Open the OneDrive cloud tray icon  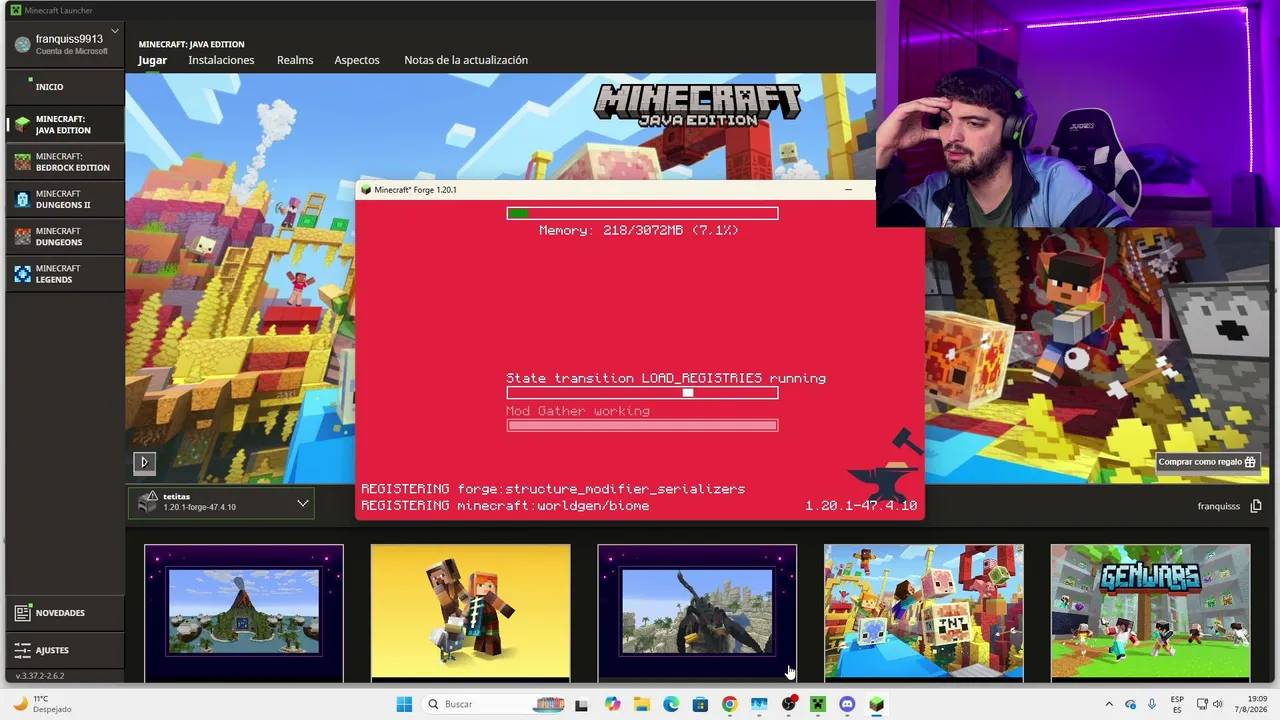click(x=1130, y=704)
